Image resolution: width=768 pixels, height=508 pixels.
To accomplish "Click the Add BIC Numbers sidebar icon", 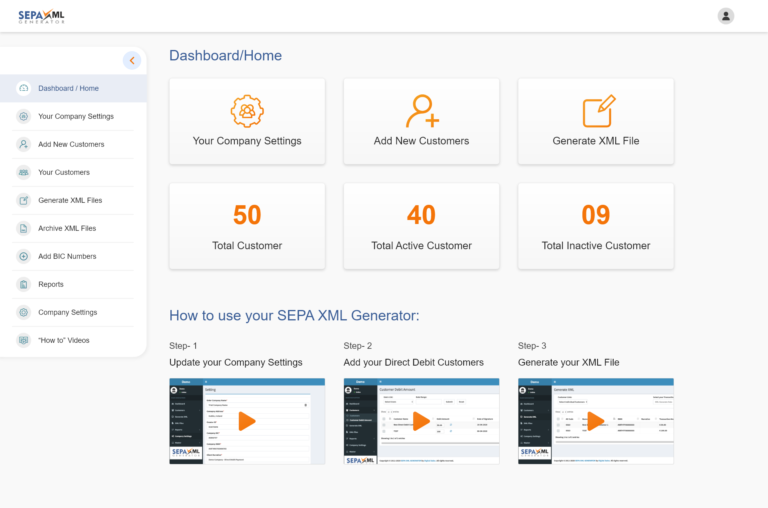I will [x=24, y=256].
